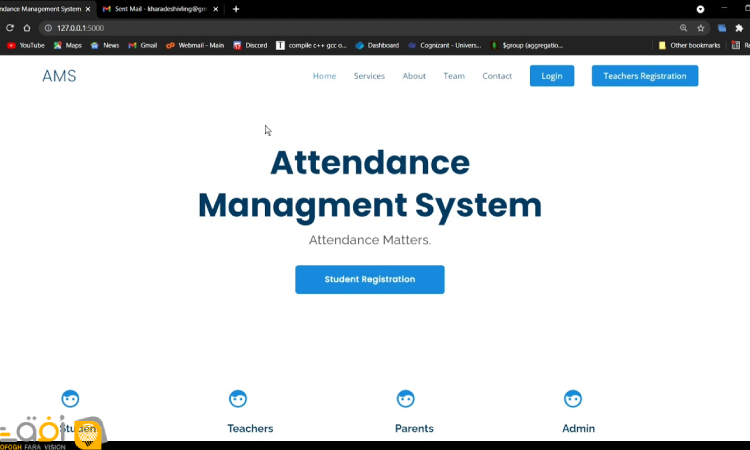Click the Teachers face icon
Screen dimensions: 750x450
point(238,399)
